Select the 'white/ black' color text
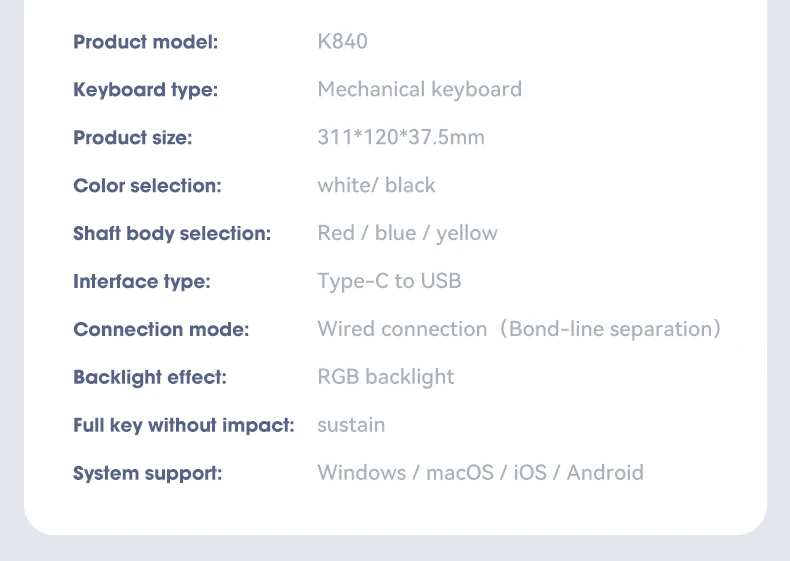This screenshot has width=790, height=561. pyautogui.click(x=376, y=186)
